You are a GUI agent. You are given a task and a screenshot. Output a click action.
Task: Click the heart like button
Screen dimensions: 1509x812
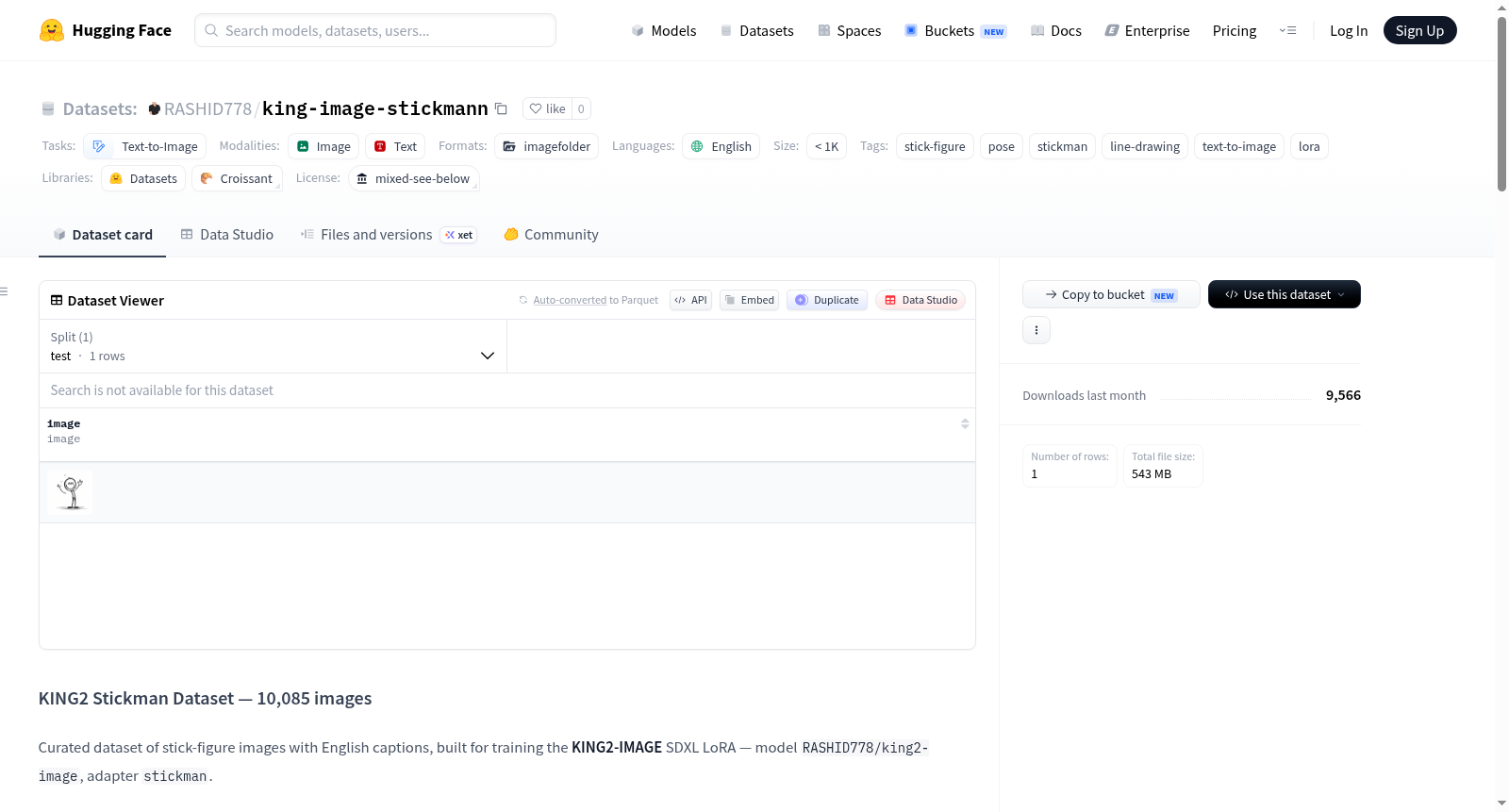(x=547, y=108)
